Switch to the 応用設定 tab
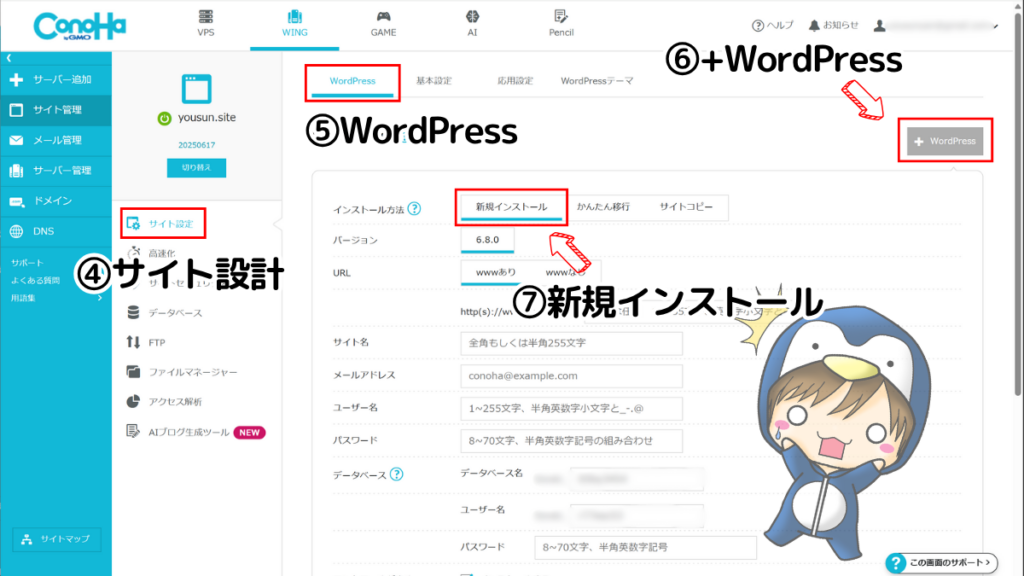Image resolution: width=1024 pixels, height=576 pixels. (515, 81)
